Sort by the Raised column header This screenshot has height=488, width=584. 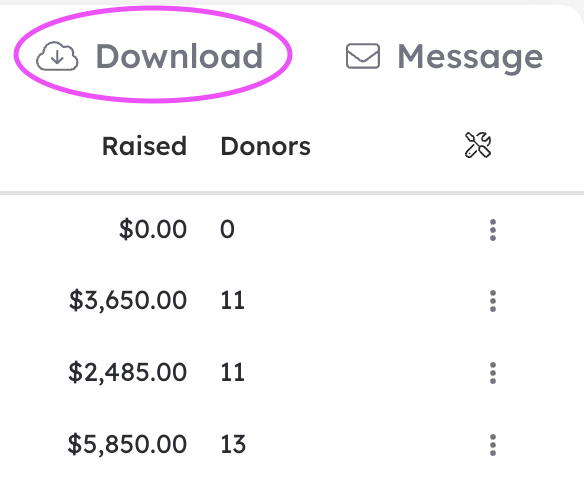click(x=144, y=146)
